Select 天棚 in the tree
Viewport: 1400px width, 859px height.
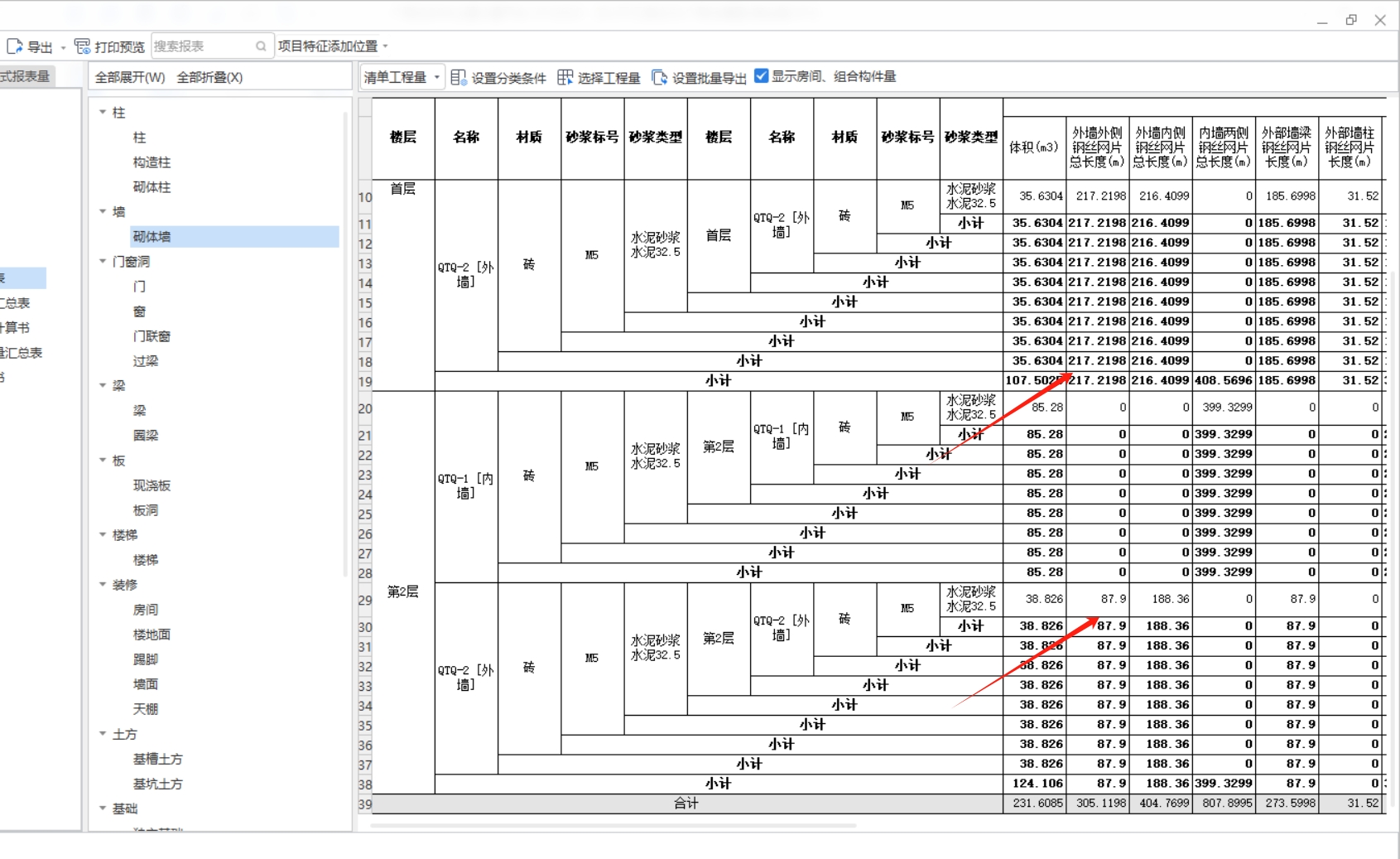point(146,709)
